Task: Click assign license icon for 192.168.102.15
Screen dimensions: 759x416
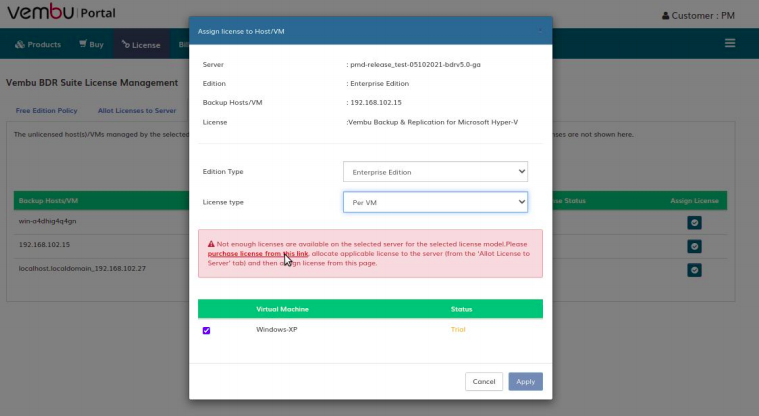Action: tap(694, 247)
